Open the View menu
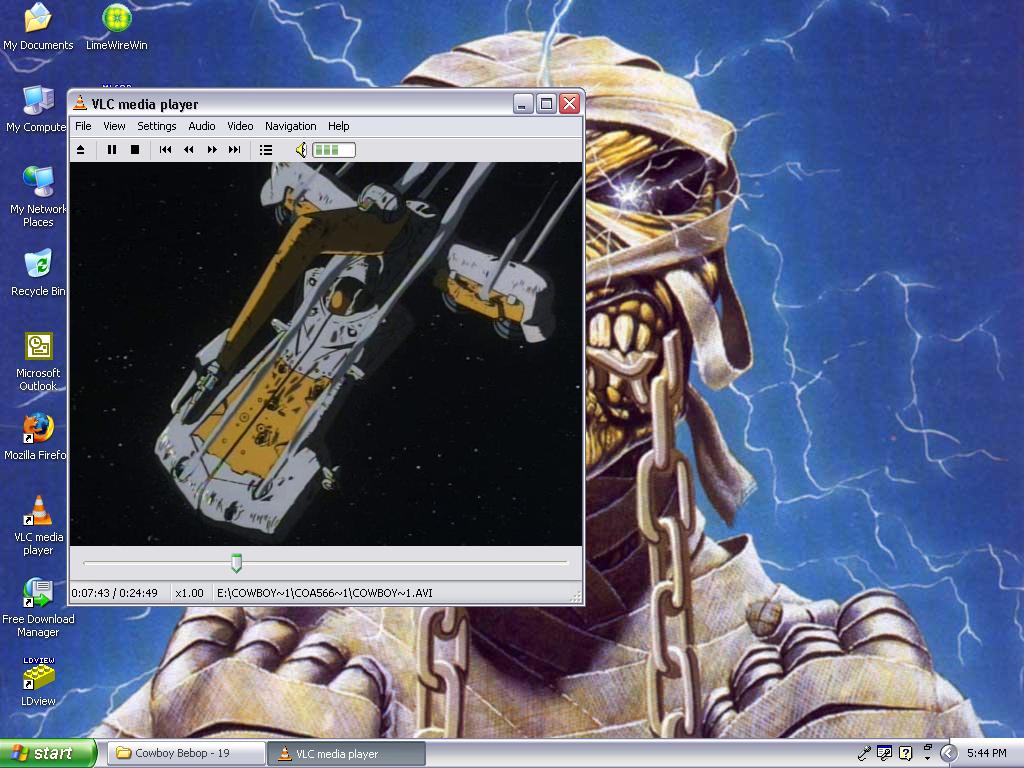Screen dimensions: 1024x768 click(x=114, y=126)
